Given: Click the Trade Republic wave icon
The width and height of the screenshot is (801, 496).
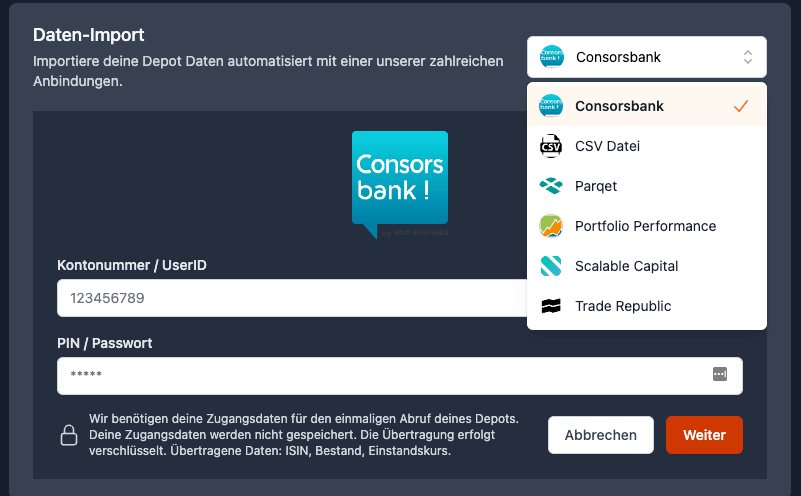Looking at the screenshot, I should click(x=551, y=306).
